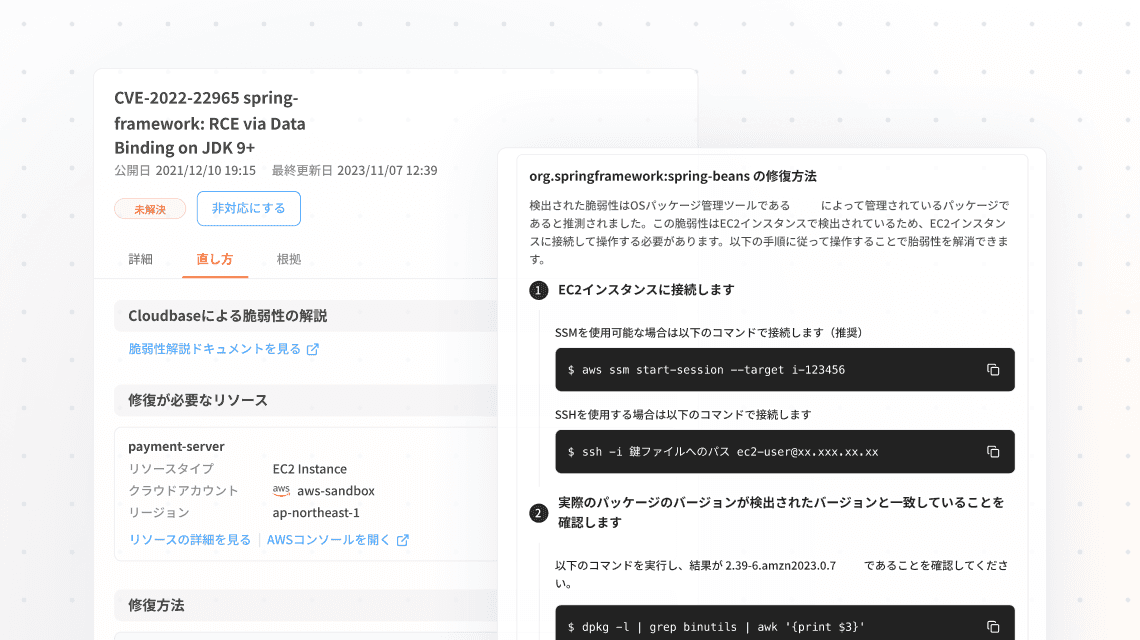Copy the dpkg package check command

993,626
